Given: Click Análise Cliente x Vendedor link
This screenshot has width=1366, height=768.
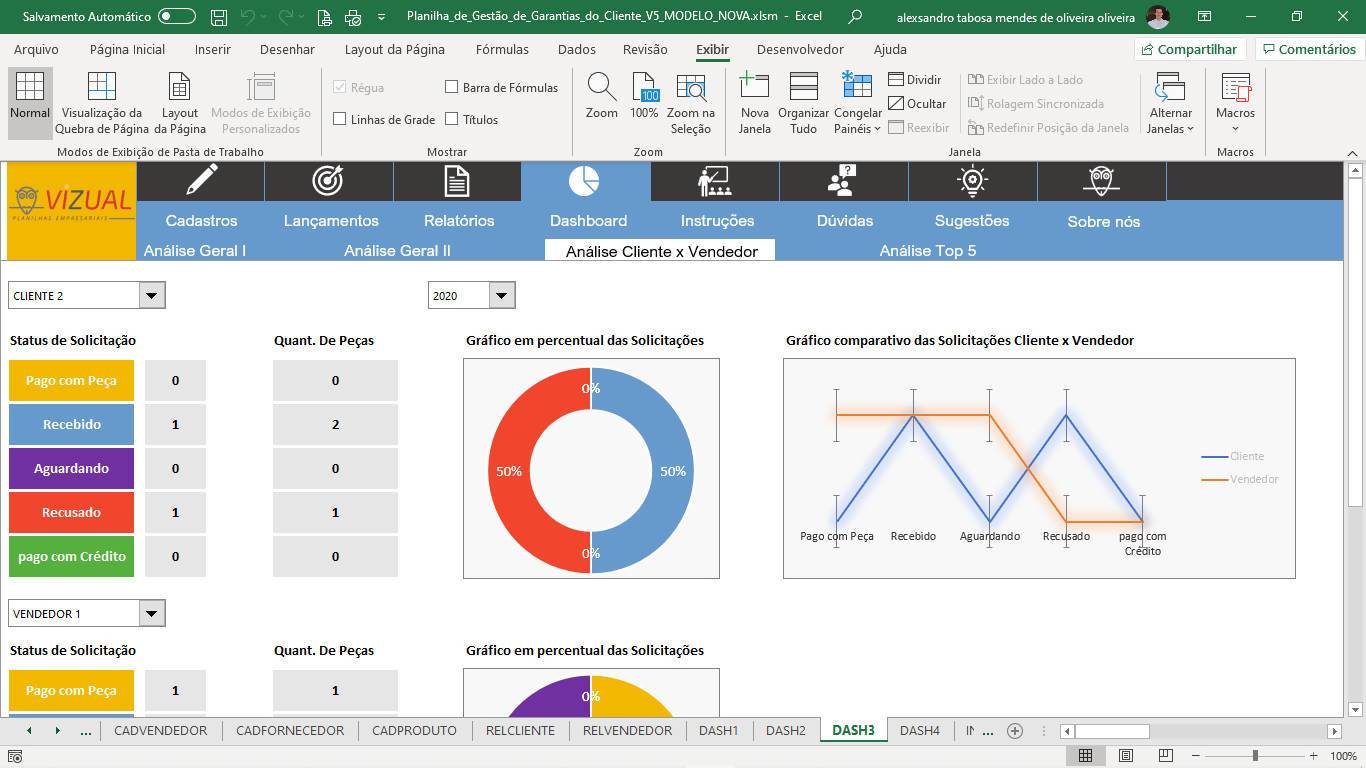Looking at the screenshot, I should pos(661,251).
